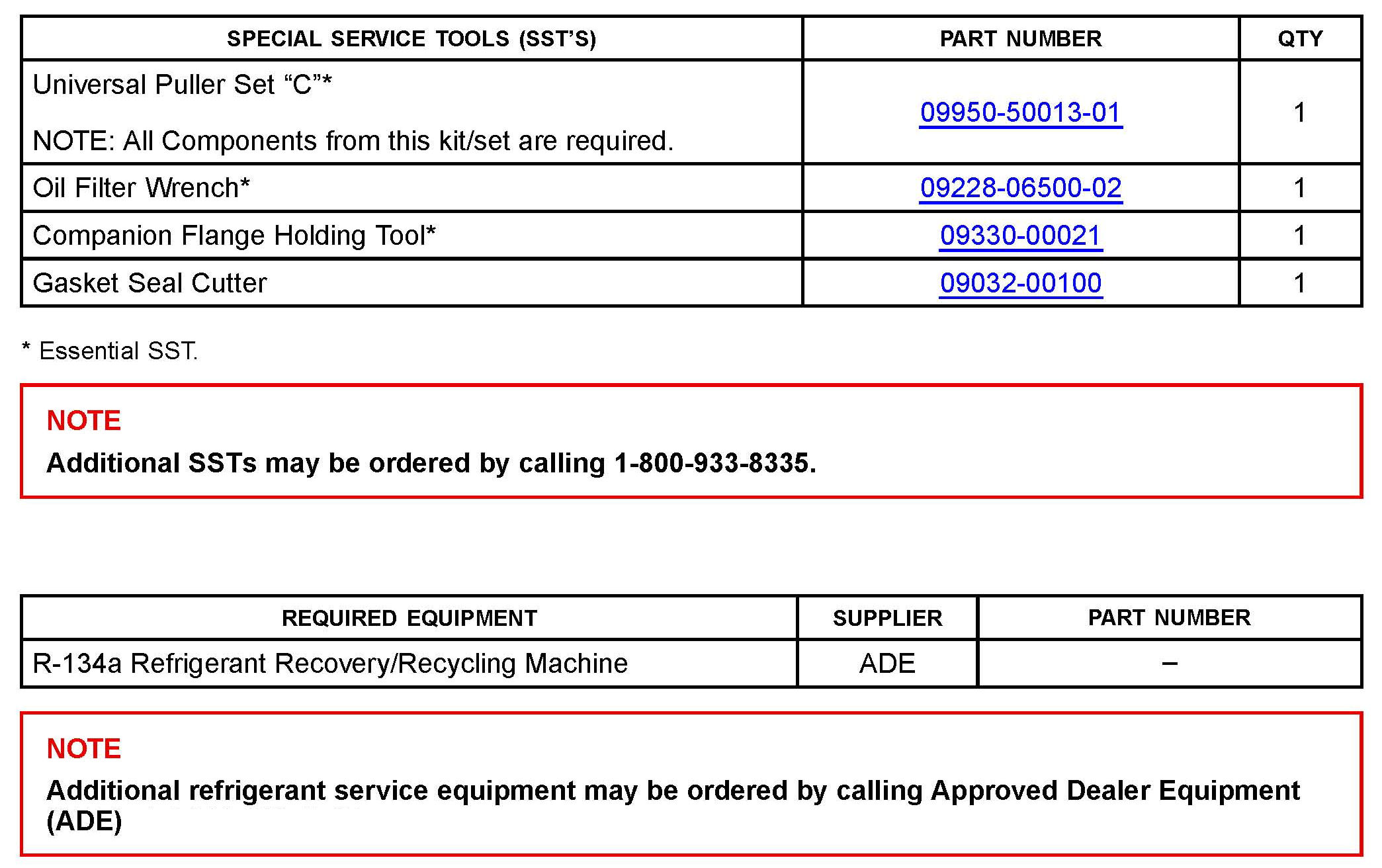Click the note about all kit components required
The image size is (1382, 868).
click(353, 141)
